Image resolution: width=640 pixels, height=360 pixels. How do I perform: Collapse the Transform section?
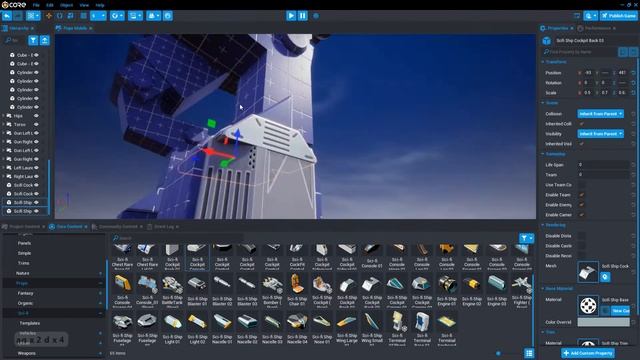pyautogui.click(x=543, y=62)
